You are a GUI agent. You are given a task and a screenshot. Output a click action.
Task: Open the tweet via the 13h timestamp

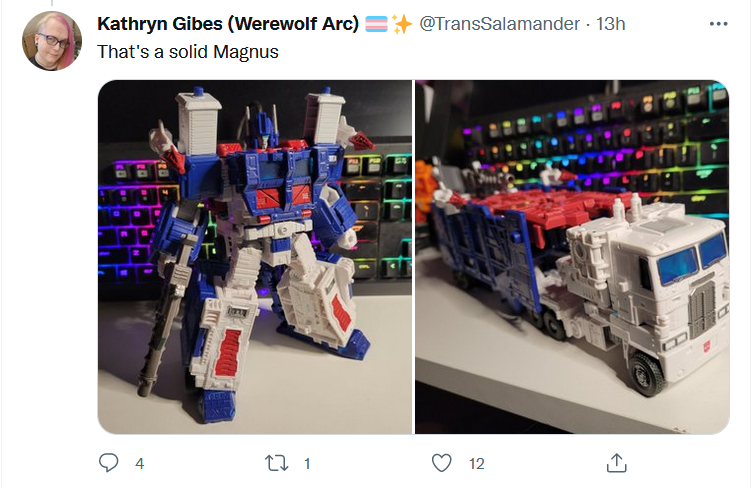click(611, 23)
